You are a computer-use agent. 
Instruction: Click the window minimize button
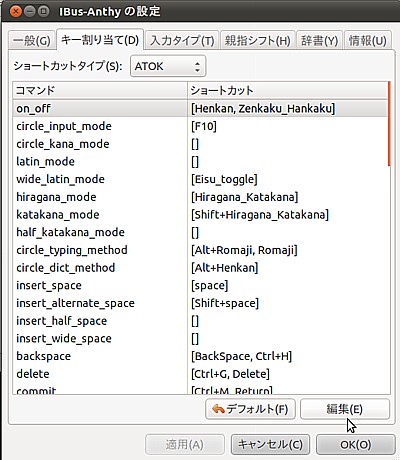(29, 12)
